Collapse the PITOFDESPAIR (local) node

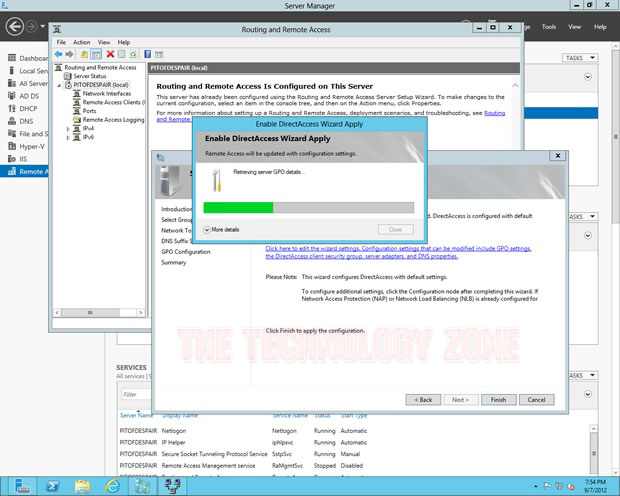pyautogui.click(x=59, y=85)
